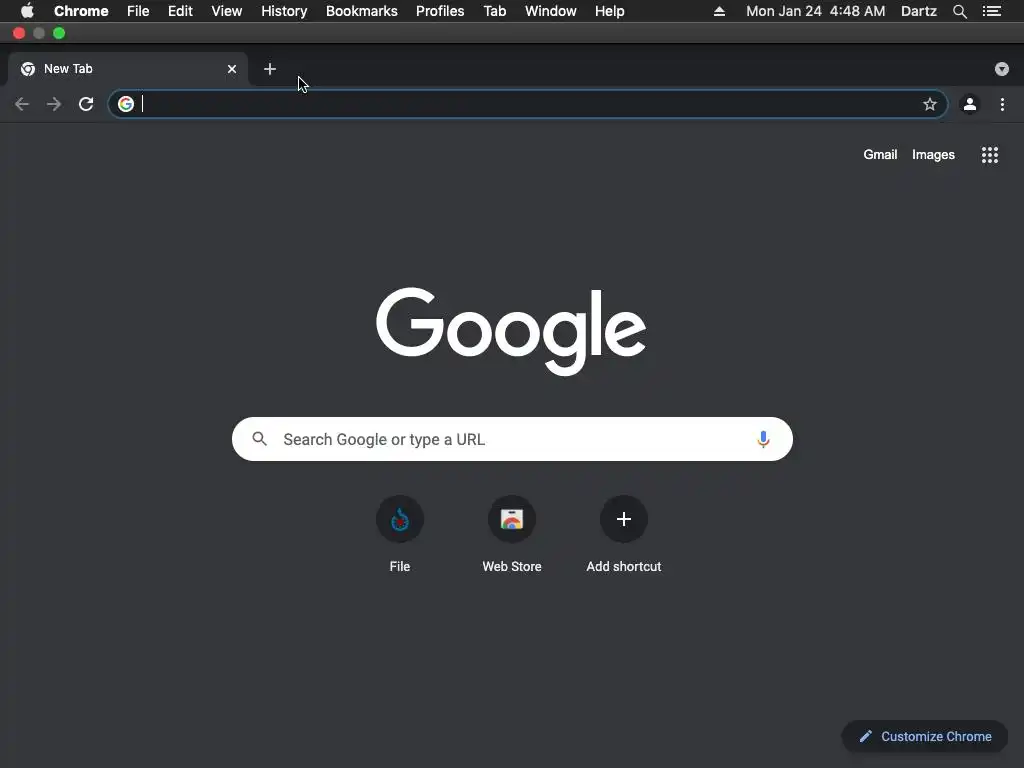The width and height of the screenshot is (1024, 768).
Task: Click the magnifier icon in search box
Action: click(259, 439)
